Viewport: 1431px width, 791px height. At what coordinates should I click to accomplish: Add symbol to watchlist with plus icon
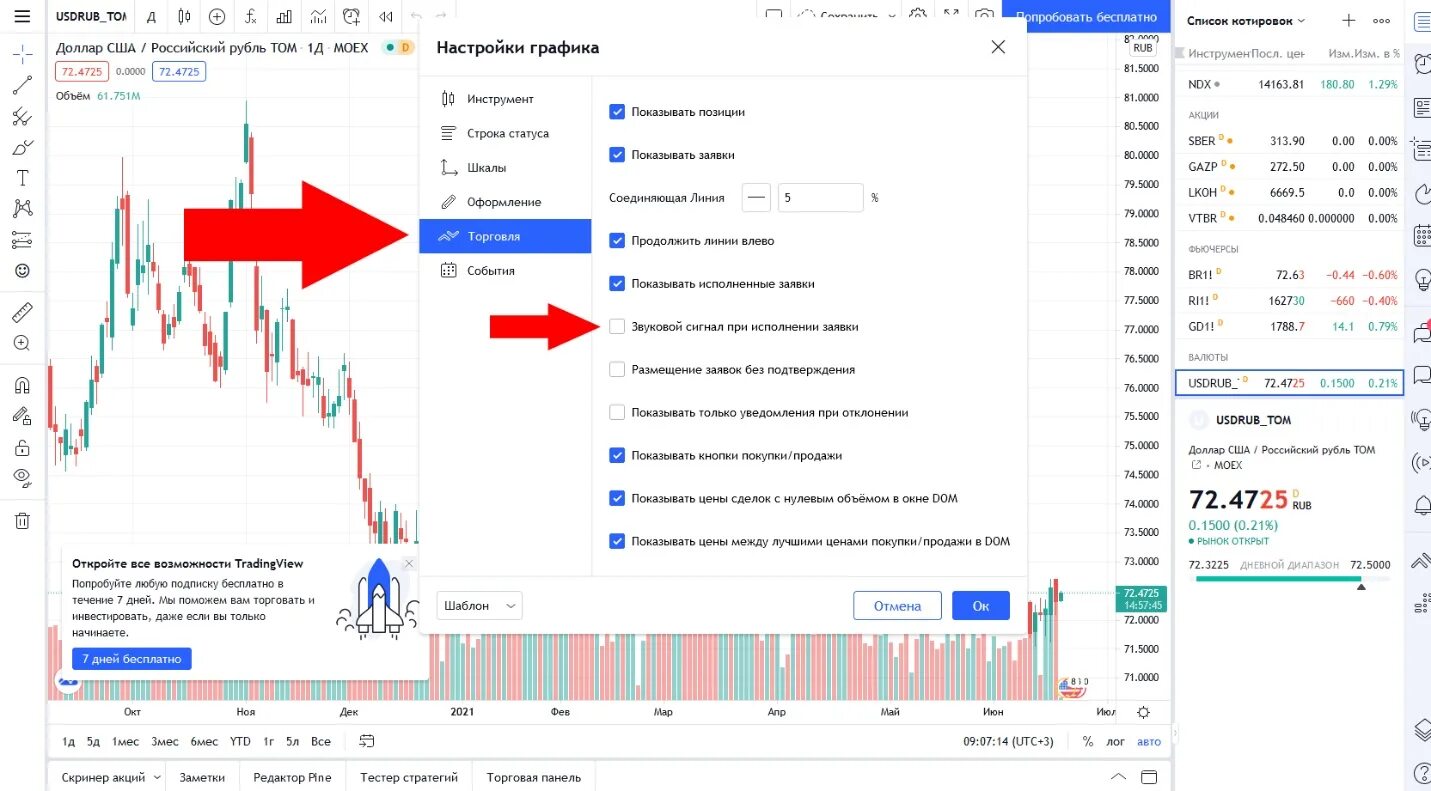pyautogui.click(x=1349, y=20)
